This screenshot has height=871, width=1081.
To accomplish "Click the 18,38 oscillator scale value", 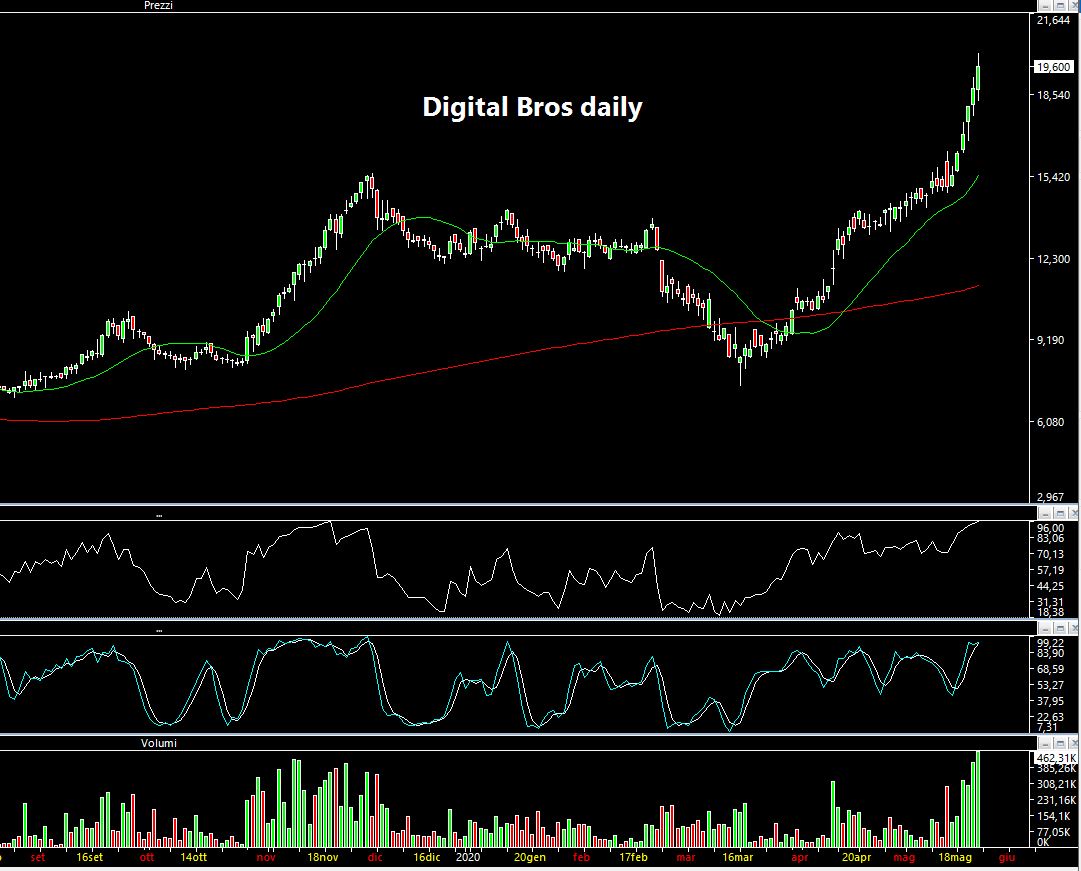I will (x=1051, y=612).
